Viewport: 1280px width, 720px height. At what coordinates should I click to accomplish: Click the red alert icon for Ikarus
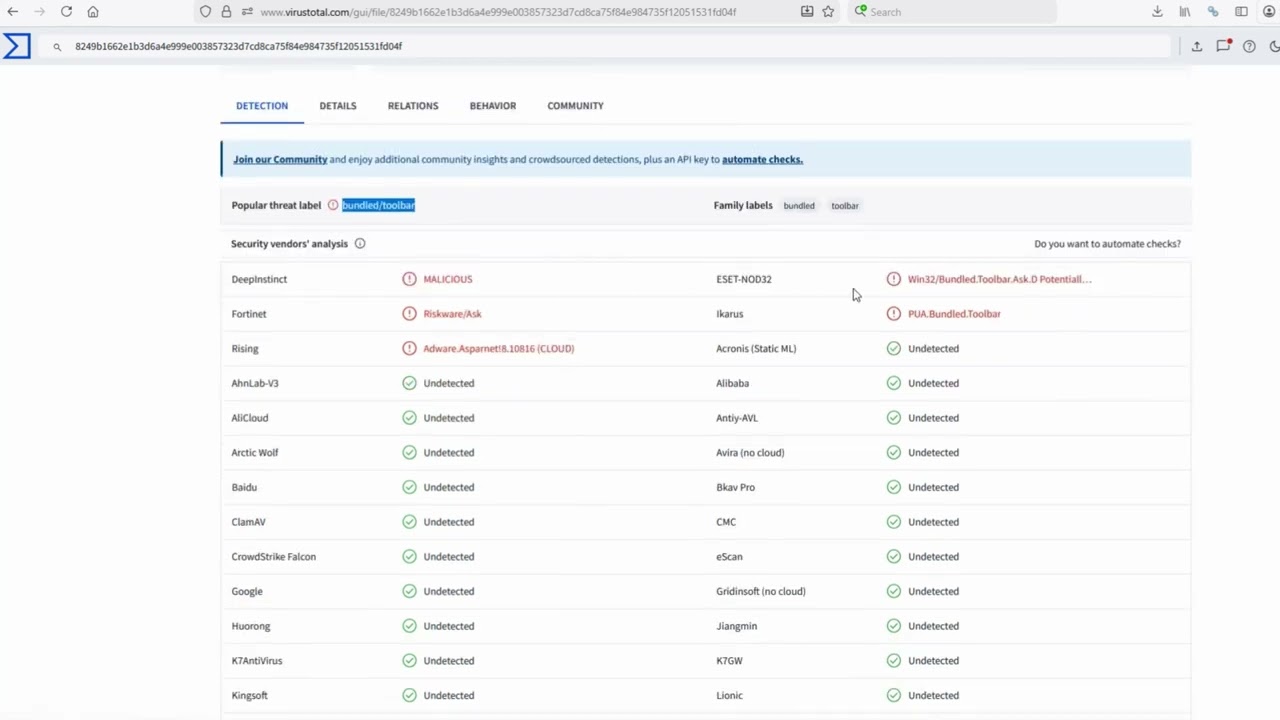[x=893, y=314]
